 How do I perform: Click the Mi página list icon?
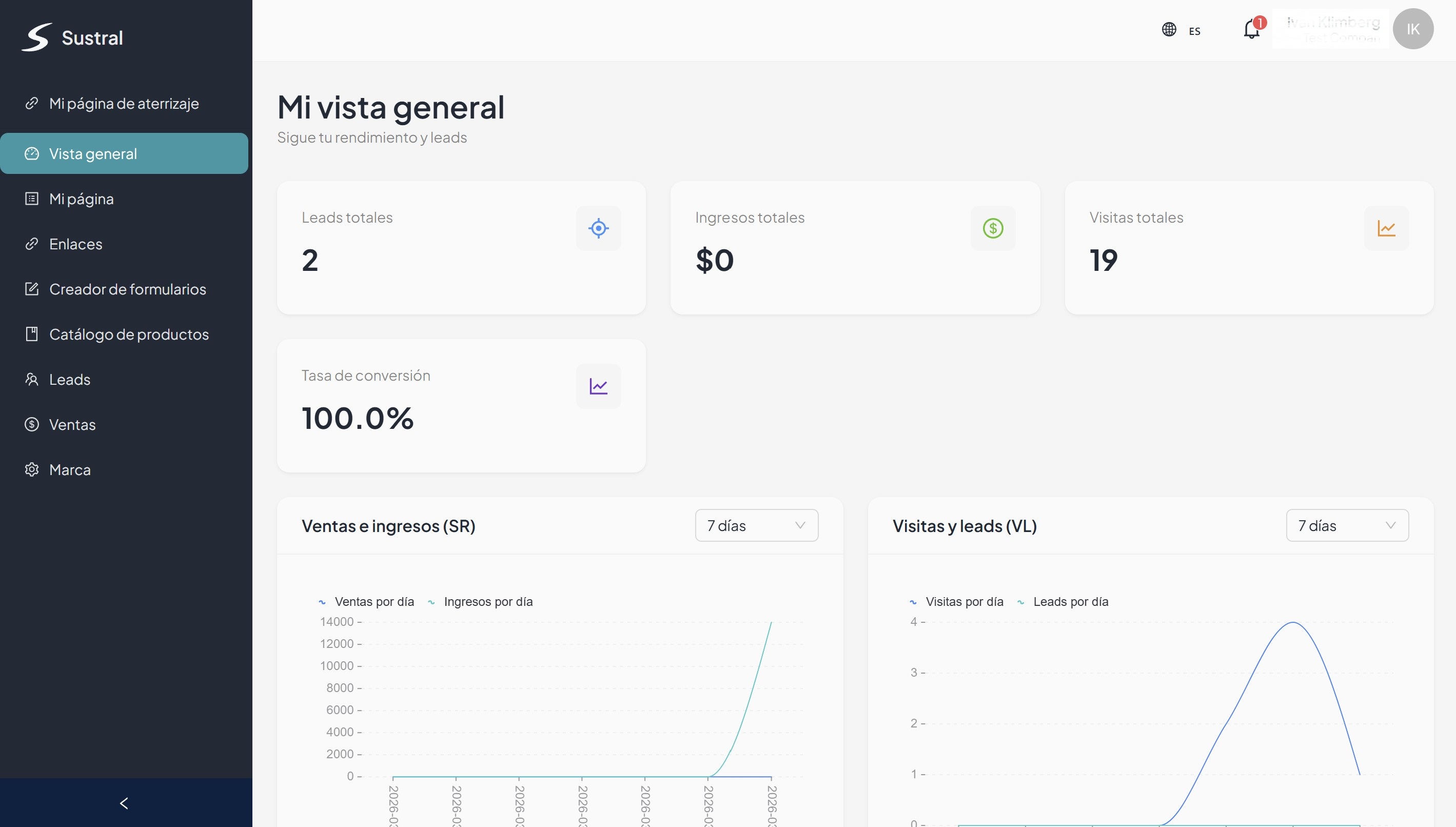click(32, 199)
